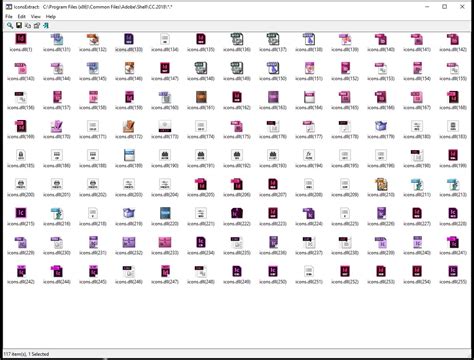The width and height of the screenshot is (474, 360).
Task: Select the icon labeled icons.dll(247)
Action: click(x=165, y=271)
